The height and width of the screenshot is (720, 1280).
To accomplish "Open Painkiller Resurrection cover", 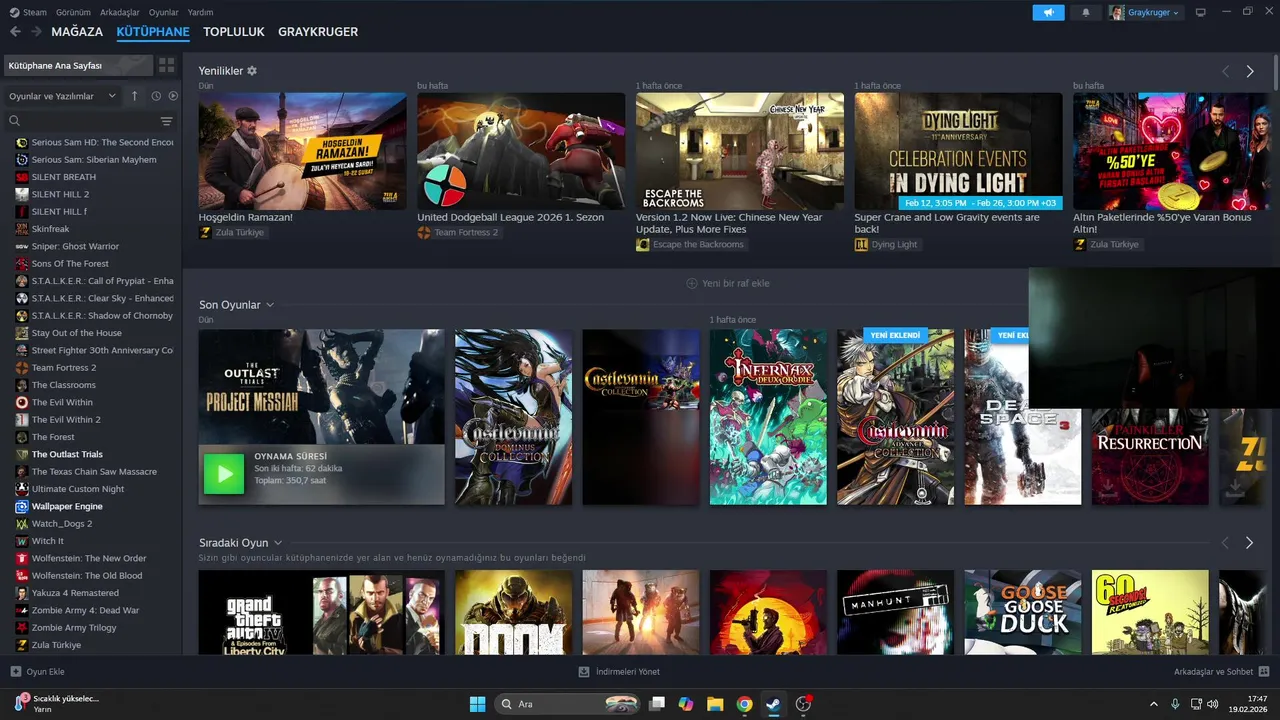I will pos(1150,456).
